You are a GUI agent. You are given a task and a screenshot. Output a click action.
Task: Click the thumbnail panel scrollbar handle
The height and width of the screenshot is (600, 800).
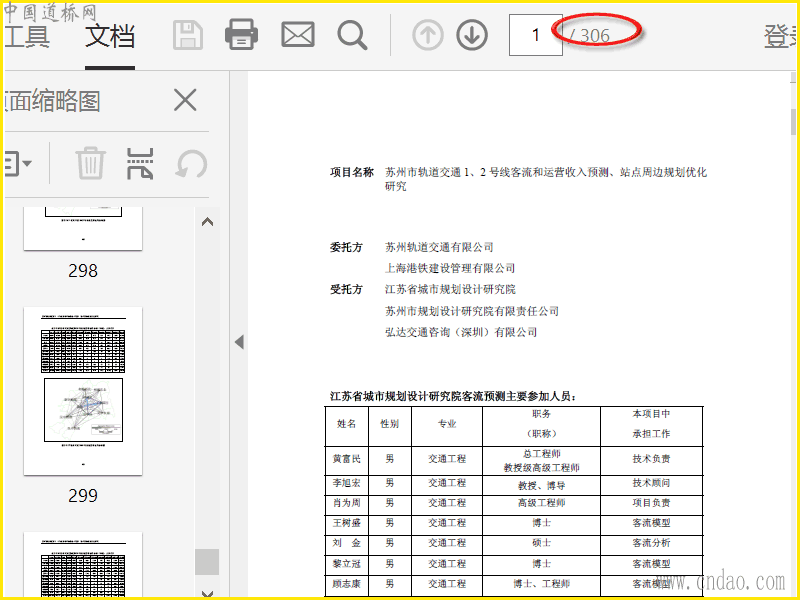point(207,562)
